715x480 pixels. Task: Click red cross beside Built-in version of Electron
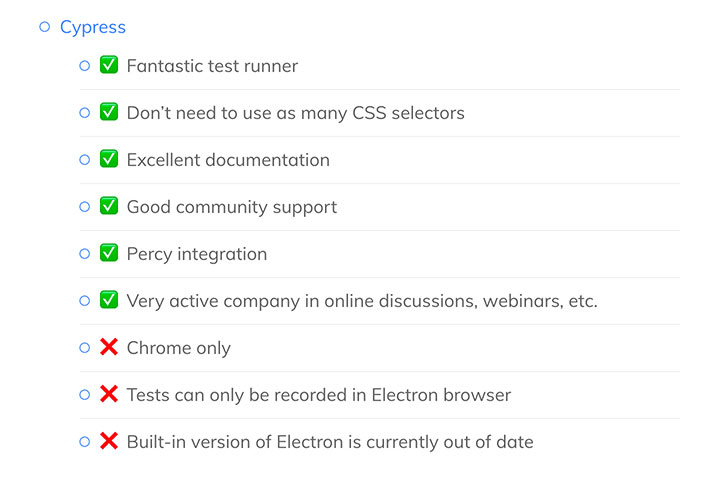click(109, 442)
